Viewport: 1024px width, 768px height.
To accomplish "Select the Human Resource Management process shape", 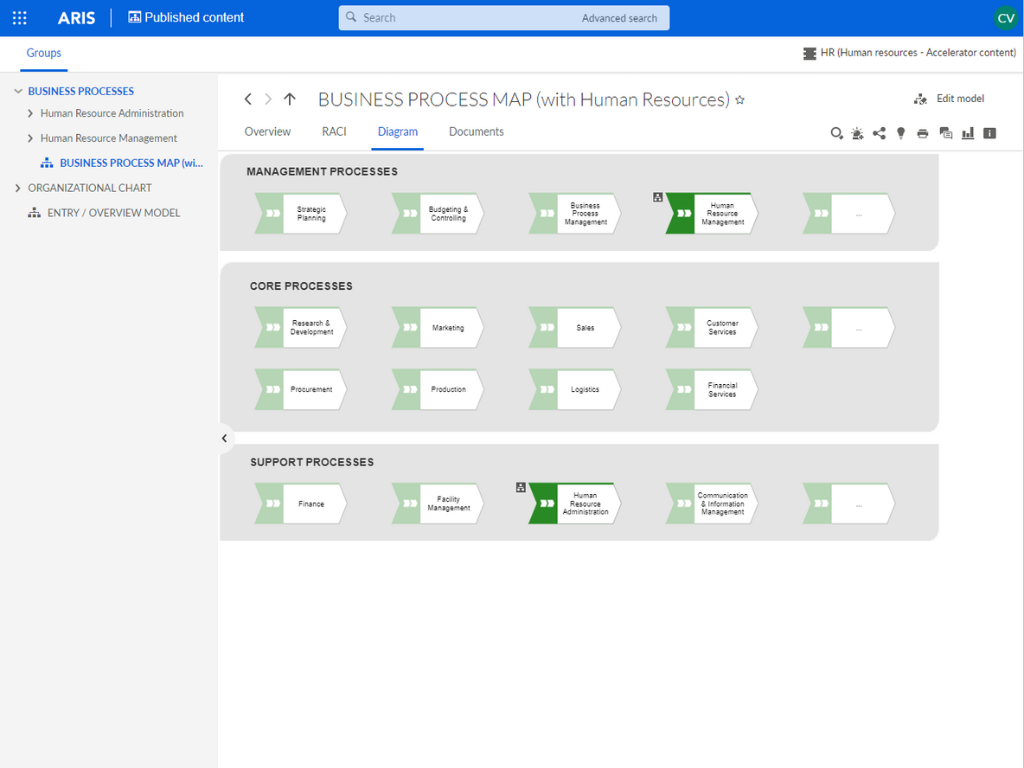I will pos(711,214).
